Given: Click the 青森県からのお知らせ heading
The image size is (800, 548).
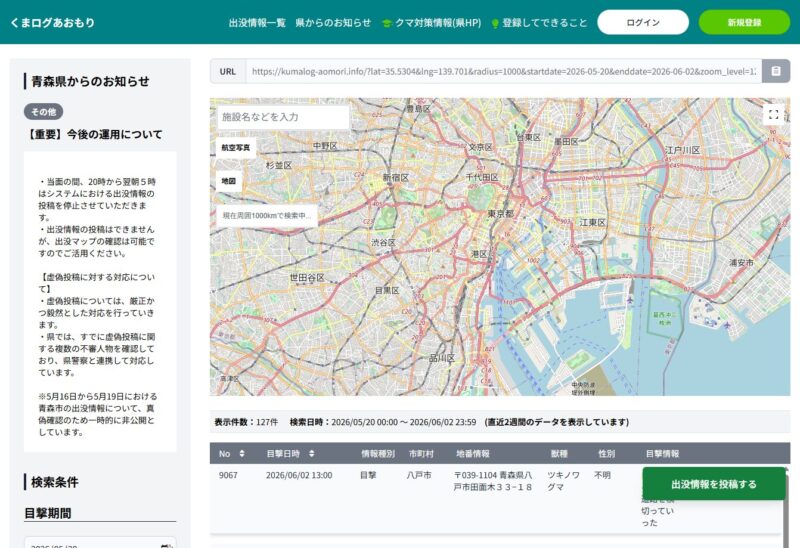Looking at the screenshot, I should click(x=90, y=81).
